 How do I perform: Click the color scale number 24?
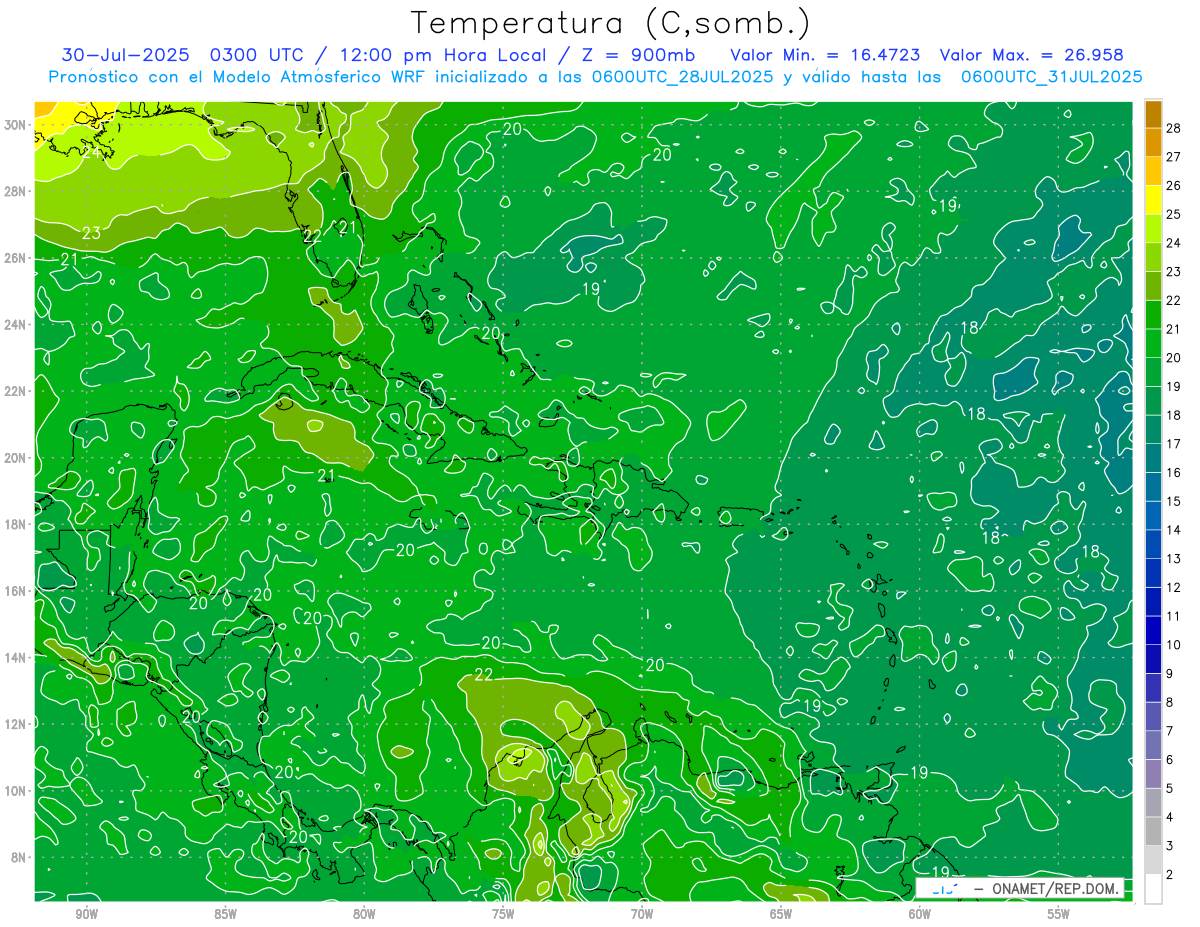tap(1174, 243)
